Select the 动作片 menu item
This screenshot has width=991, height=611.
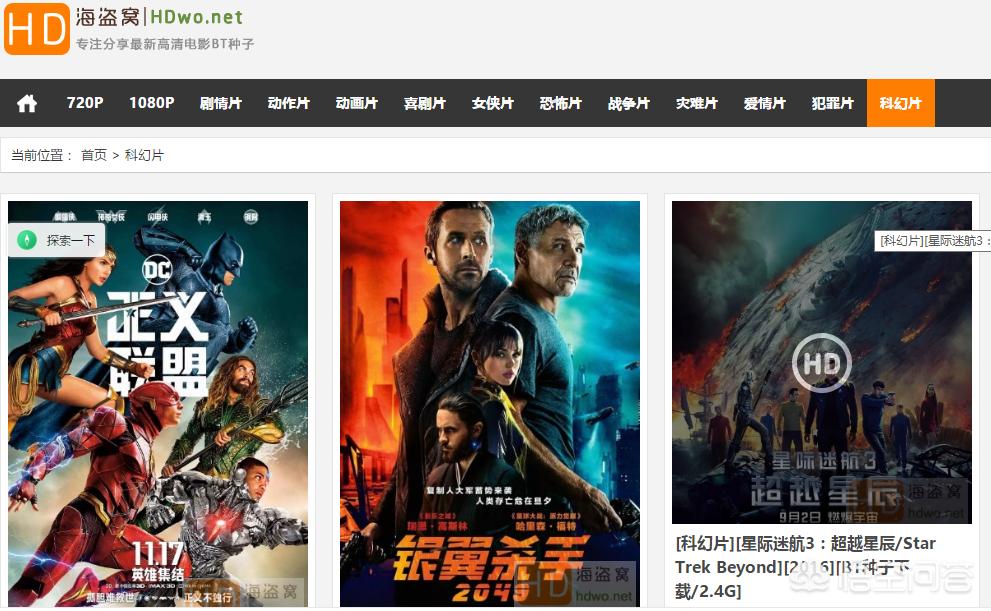[289, 103]
